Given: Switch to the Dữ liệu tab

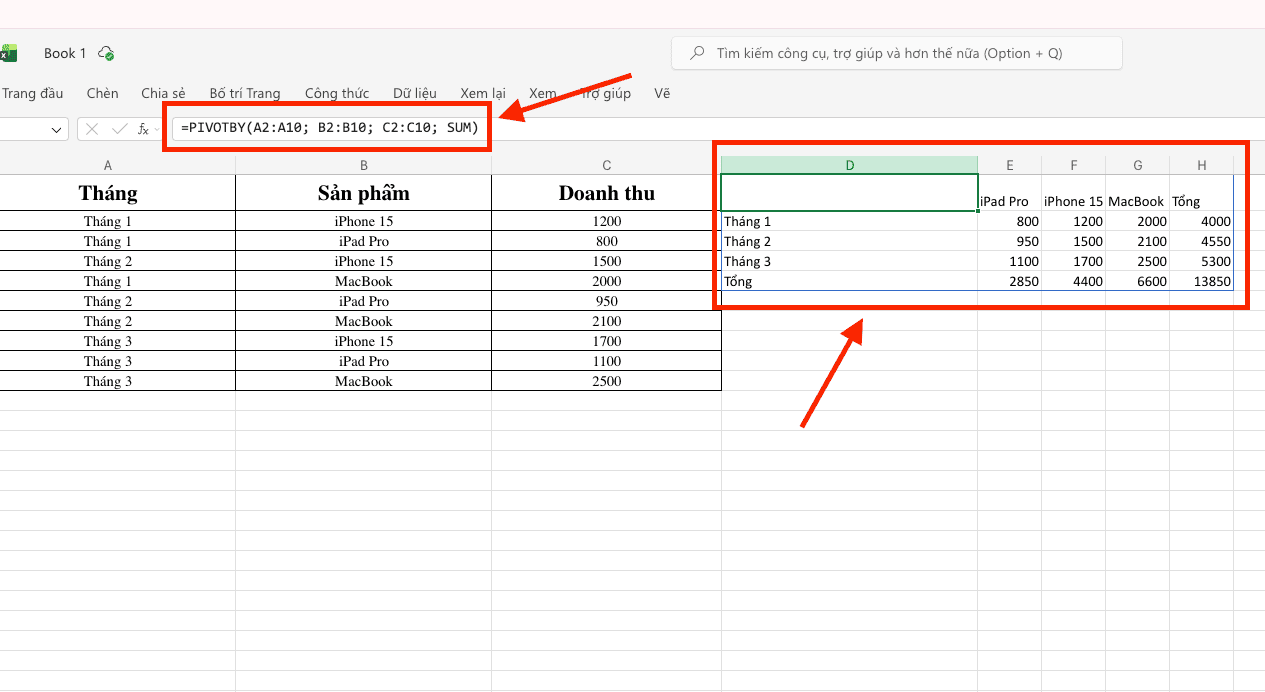Looking at the screenshot, I should (415, 93).
